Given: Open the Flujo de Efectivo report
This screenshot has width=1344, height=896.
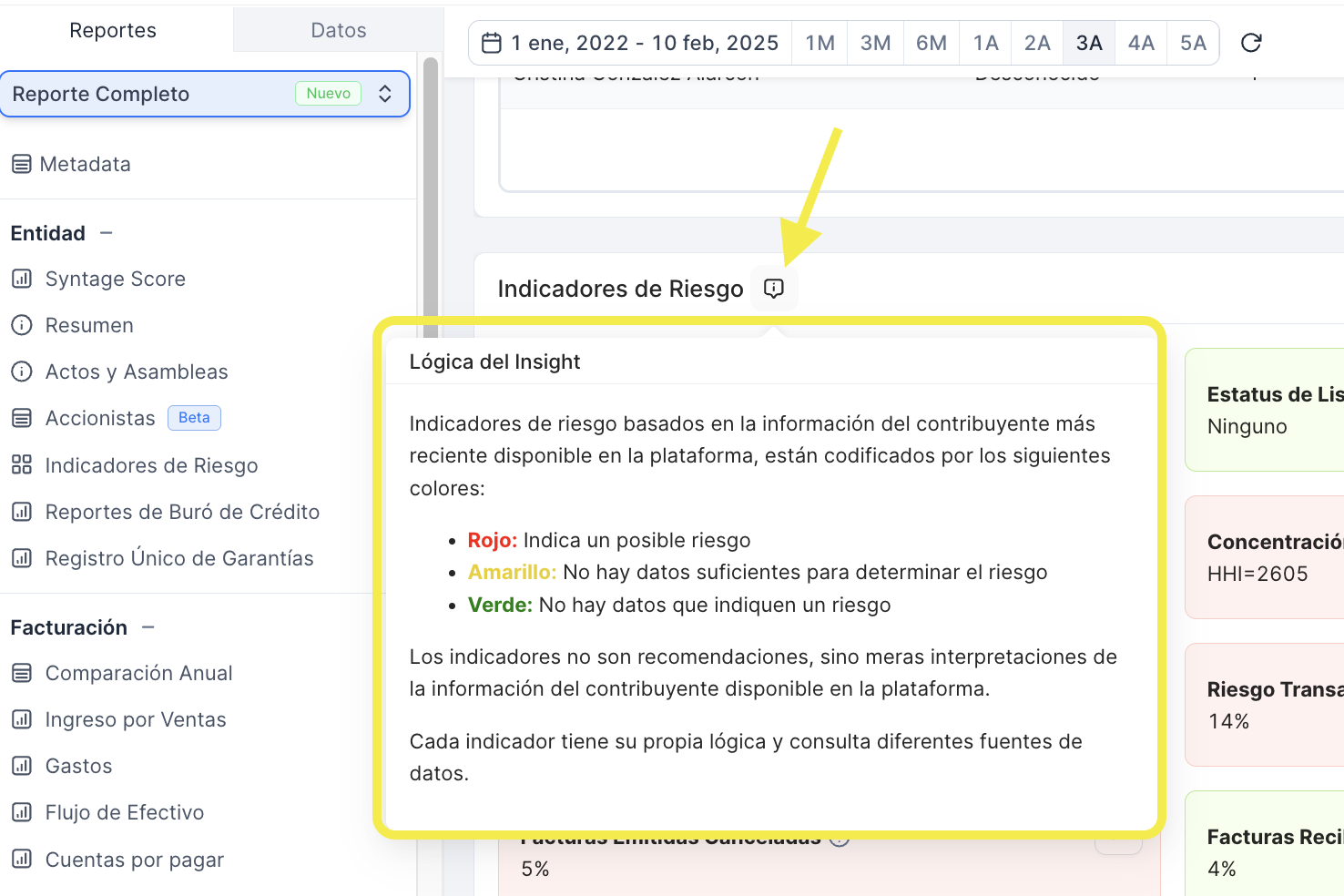Looking at the screenshot, I should point(125,812).
